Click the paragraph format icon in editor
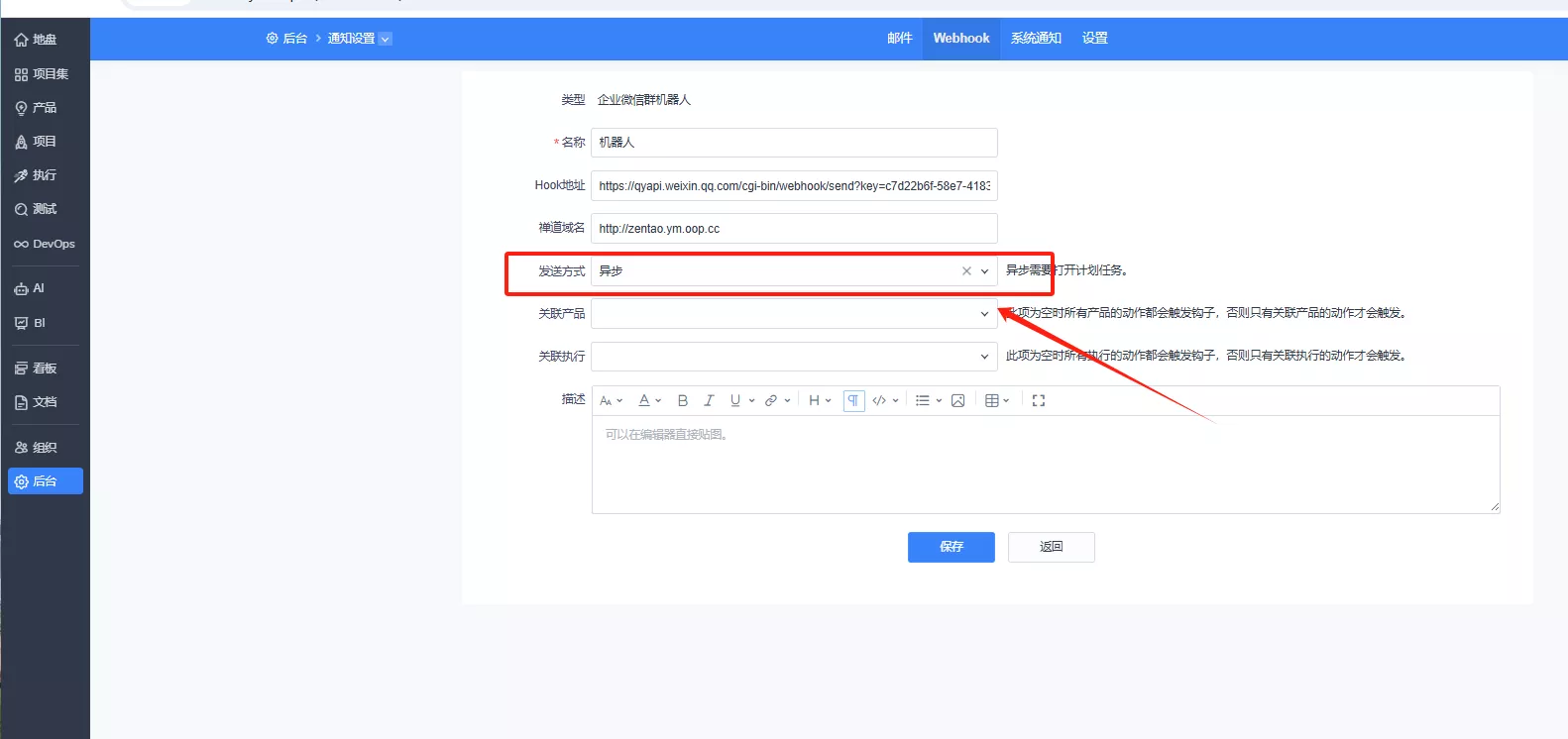Screen dimensions: 1568x739 coord(853,401)
